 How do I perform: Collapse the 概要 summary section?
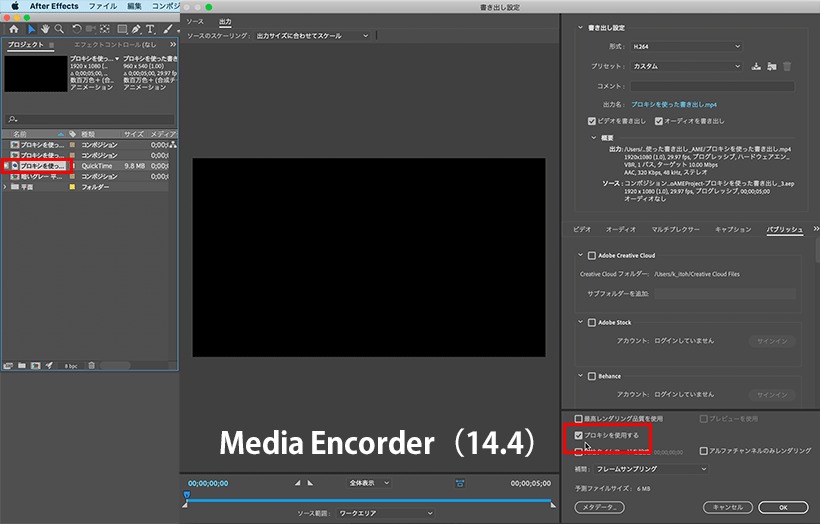pyautogui.click(x=594, y=138)
